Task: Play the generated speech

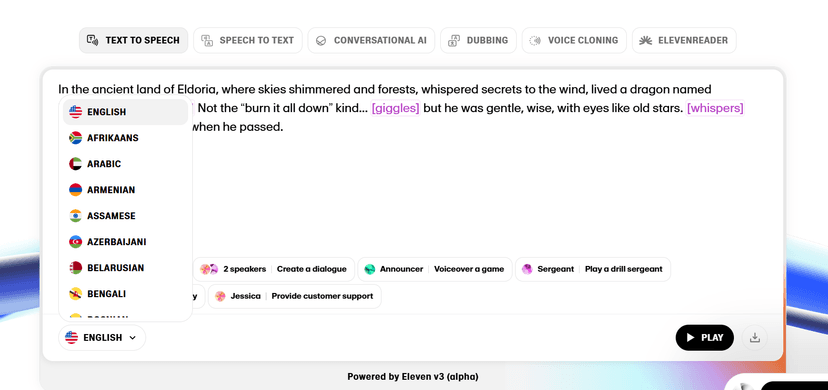Action: coord(704,338)
